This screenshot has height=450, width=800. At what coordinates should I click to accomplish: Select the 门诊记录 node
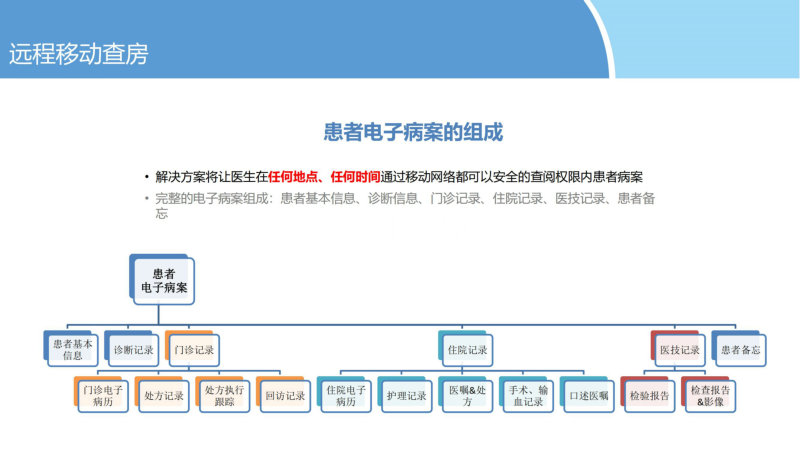click(194, 350)
